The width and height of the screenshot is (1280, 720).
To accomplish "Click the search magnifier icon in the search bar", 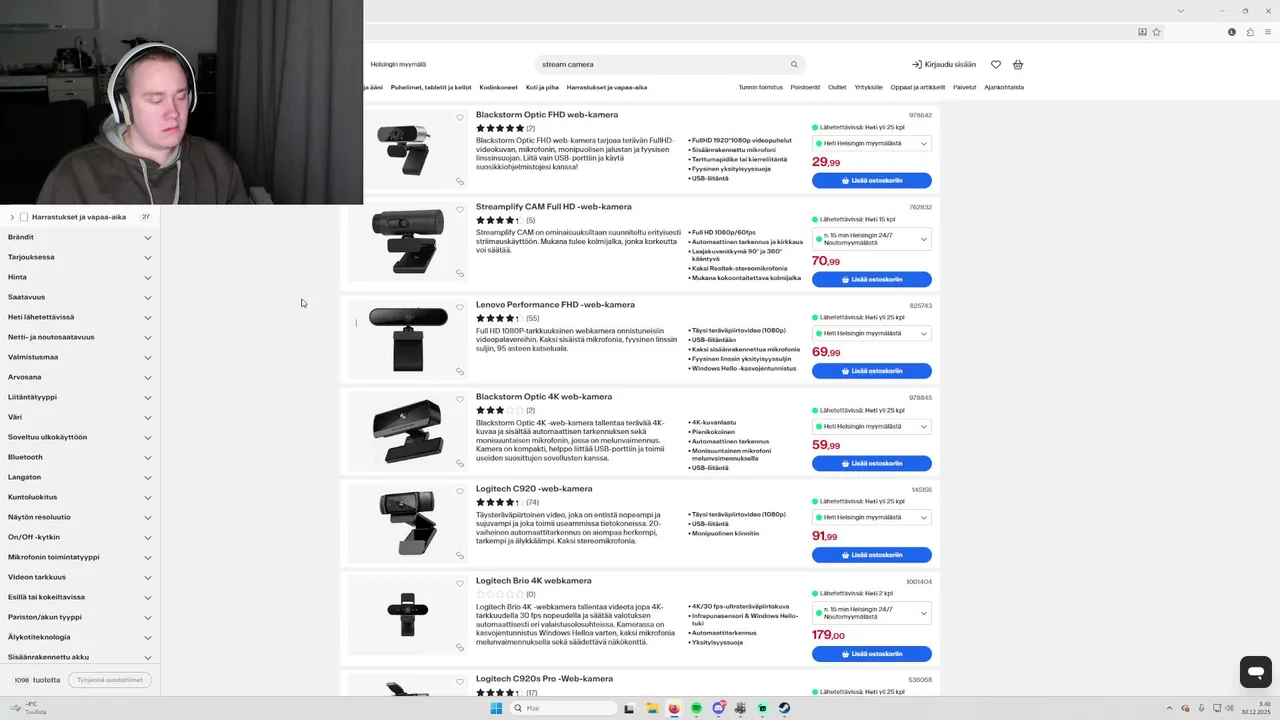I will pyautogui.click(x=794, y=64).
